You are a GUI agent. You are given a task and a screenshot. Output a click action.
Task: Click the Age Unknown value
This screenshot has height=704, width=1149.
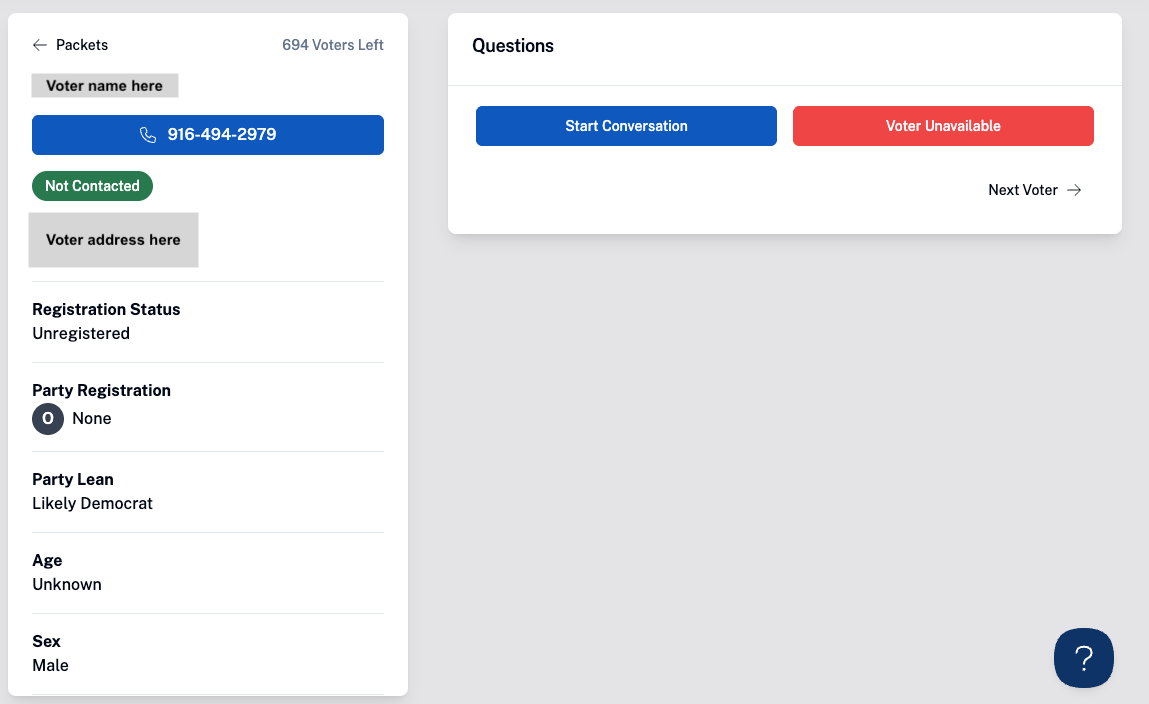(x=67, y=585)
